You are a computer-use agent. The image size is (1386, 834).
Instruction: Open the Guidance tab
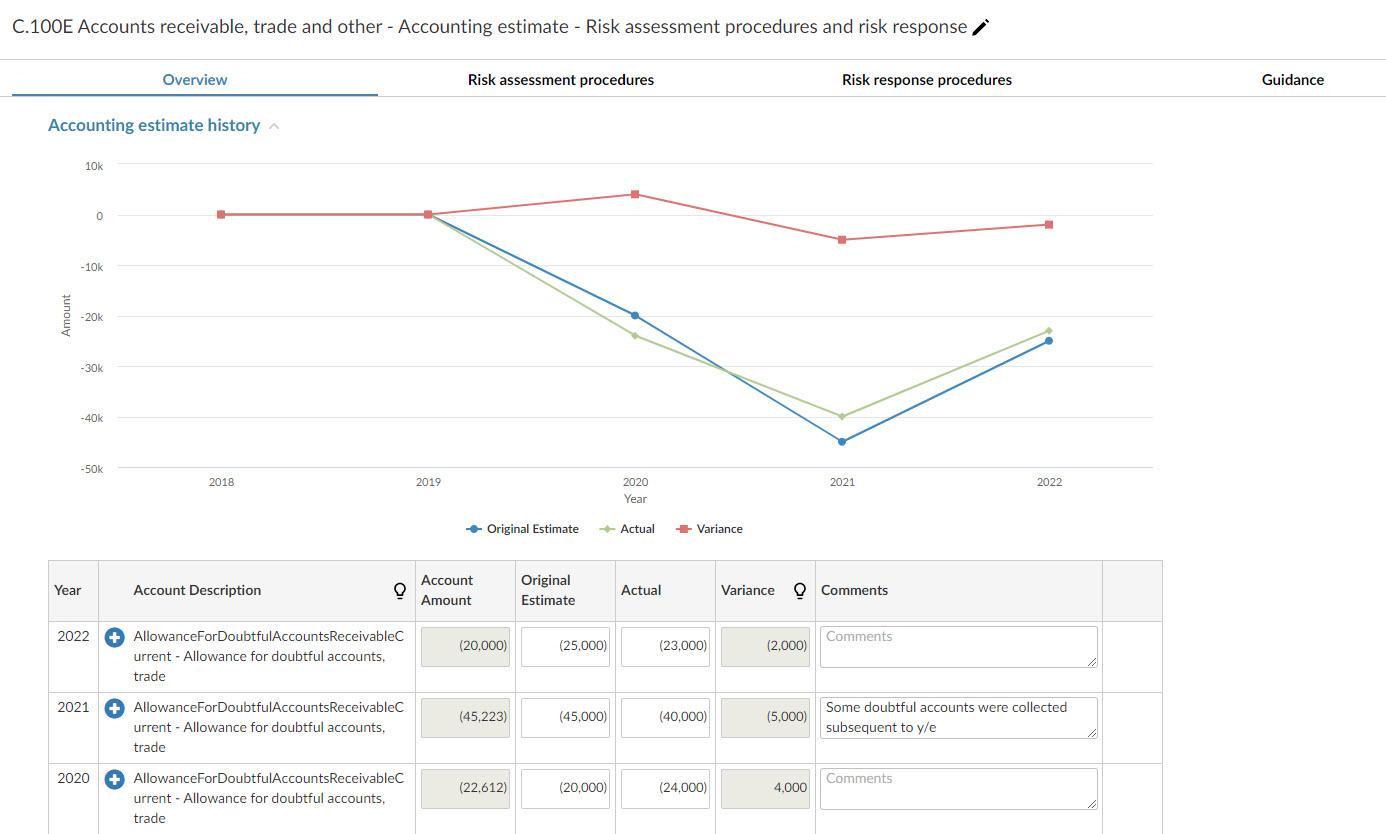coord(1292,79)
